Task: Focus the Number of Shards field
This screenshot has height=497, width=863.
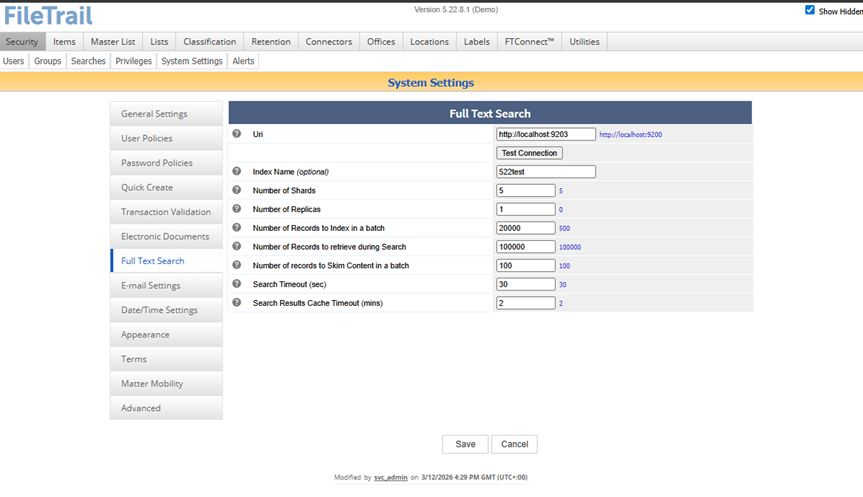Action: [x=526, y=190]
